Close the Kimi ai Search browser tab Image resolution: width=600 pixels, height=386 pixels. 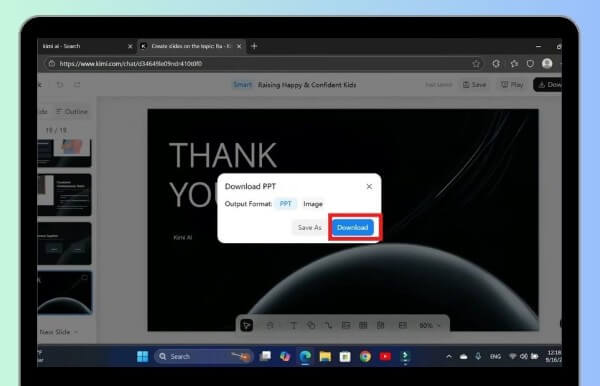click(x=130, y=46)
